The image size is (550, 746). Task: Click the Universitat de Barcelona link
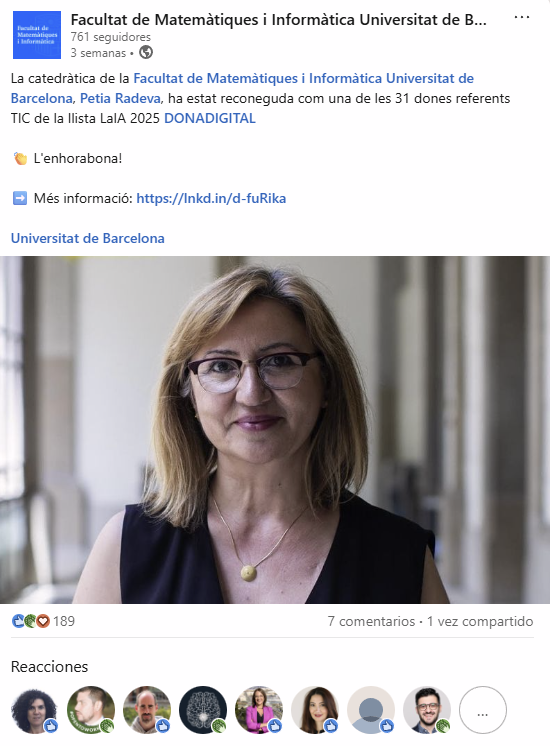tap(88, 238)
